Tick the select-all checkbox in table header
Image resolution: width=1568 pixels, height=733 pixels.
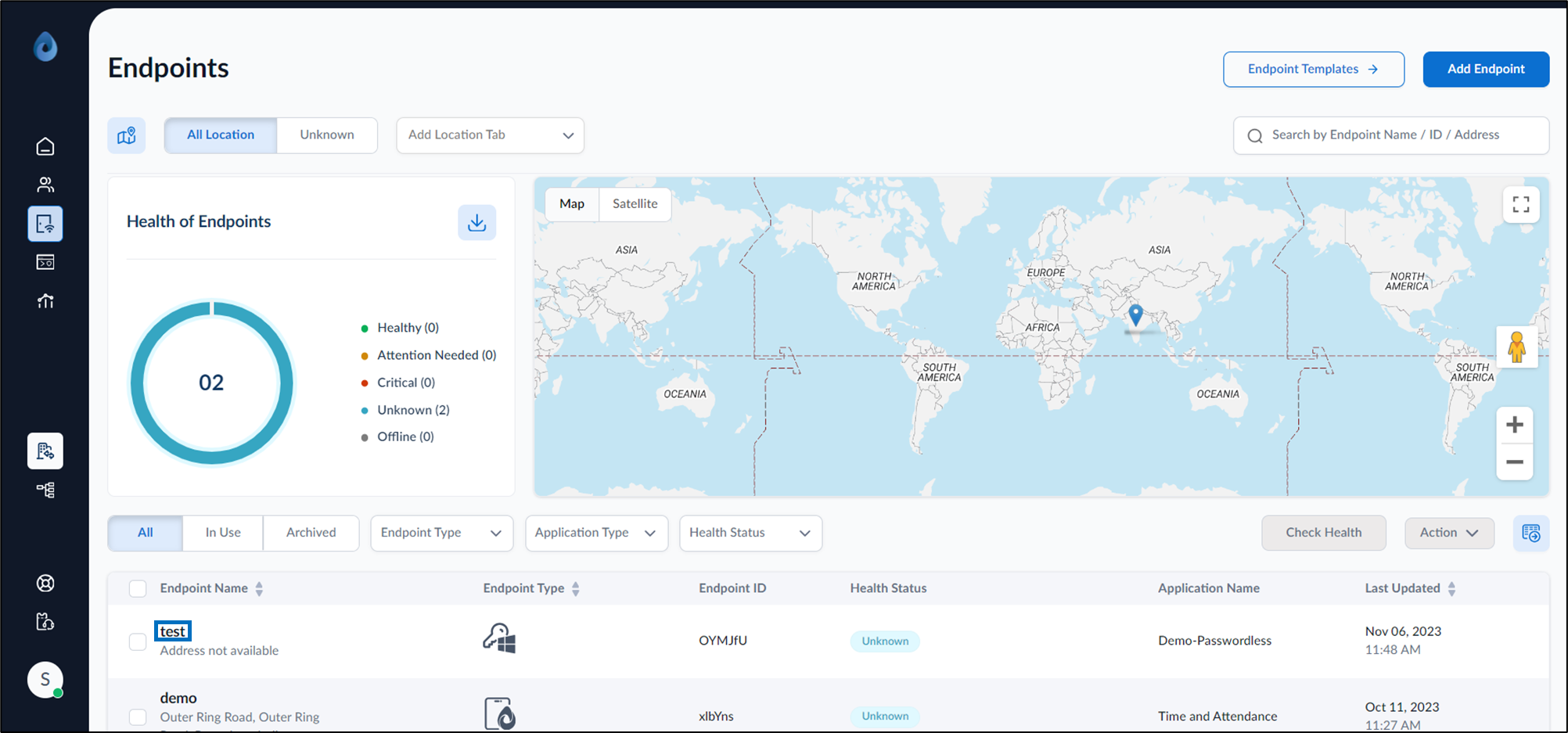138,588
